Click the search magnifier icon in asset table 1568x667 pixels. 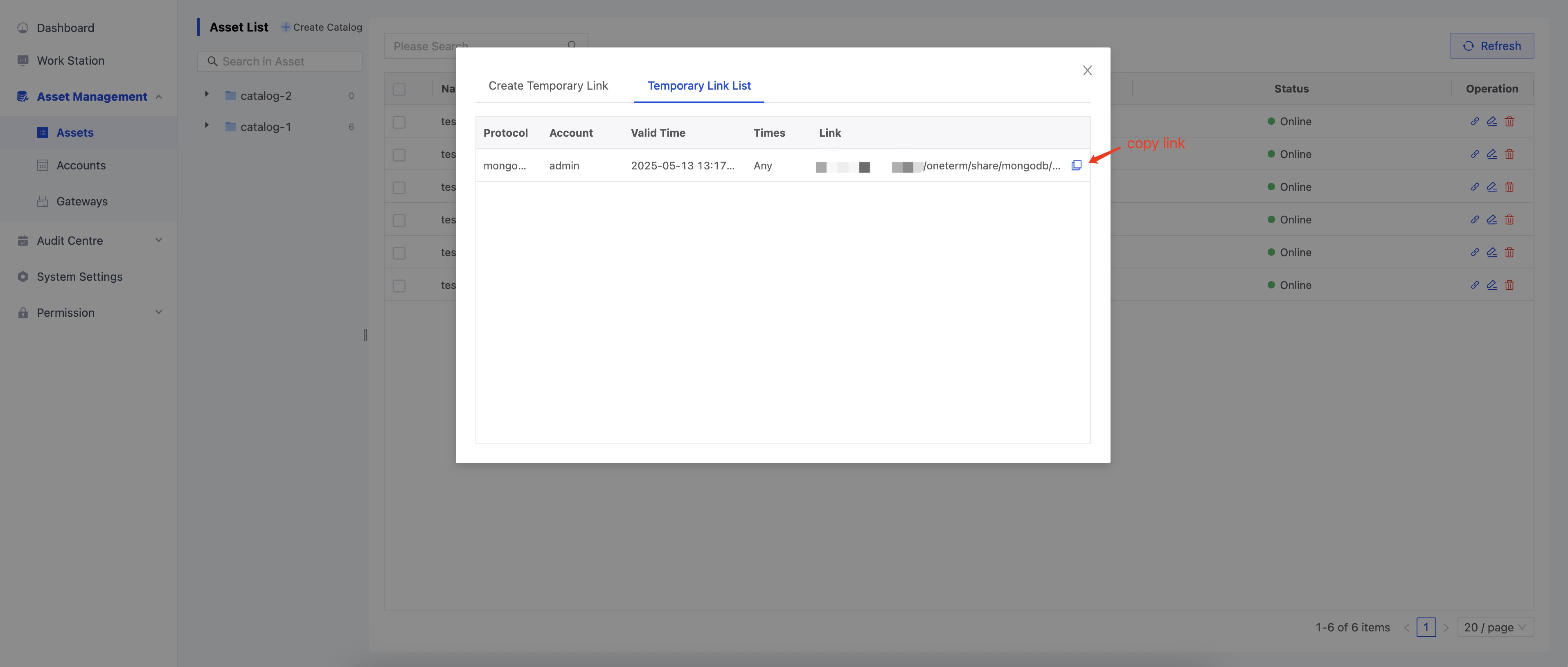[x=572, y=45]
